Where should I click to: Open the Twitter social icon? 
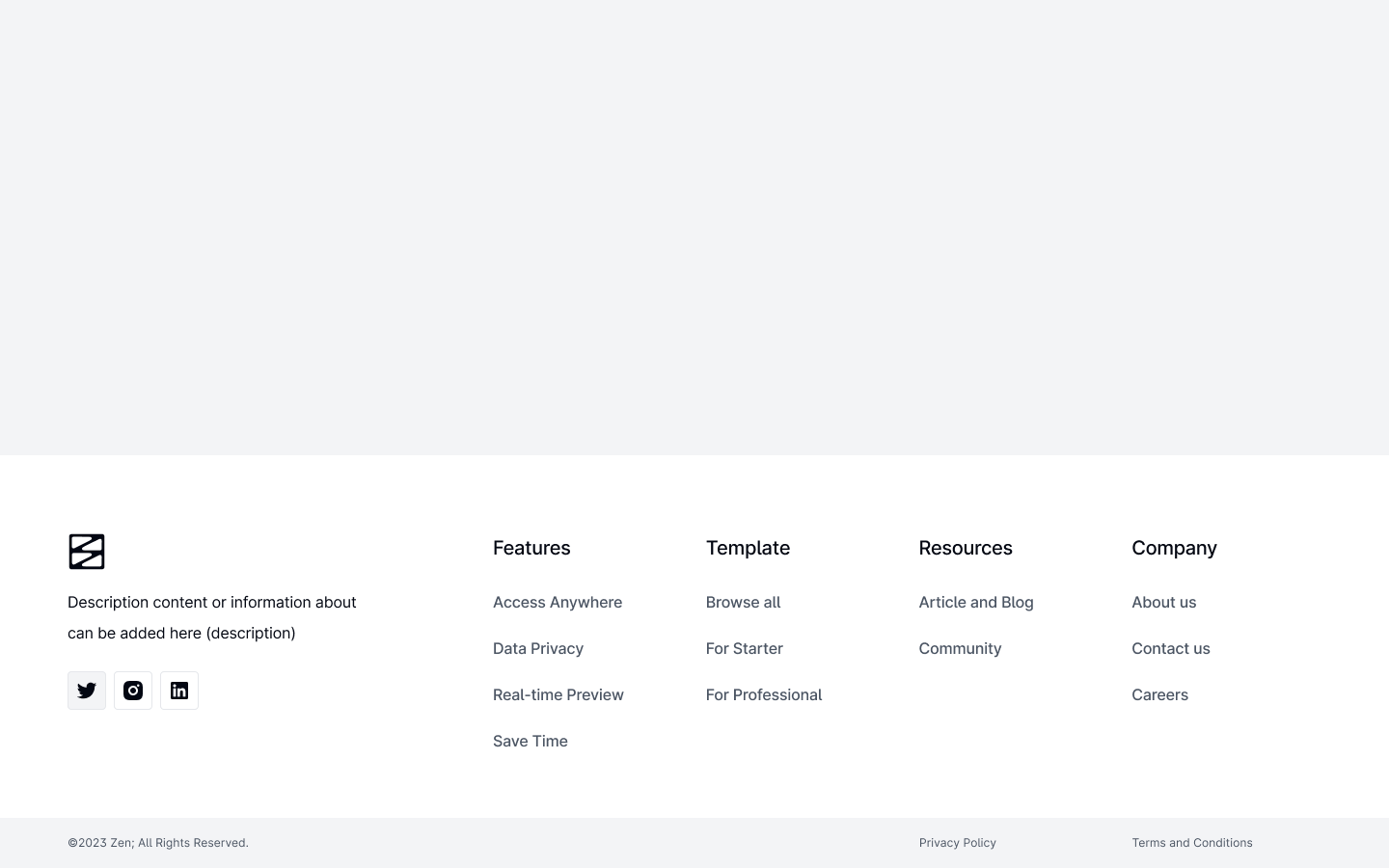pyautogui.click(x=87, y=691)
